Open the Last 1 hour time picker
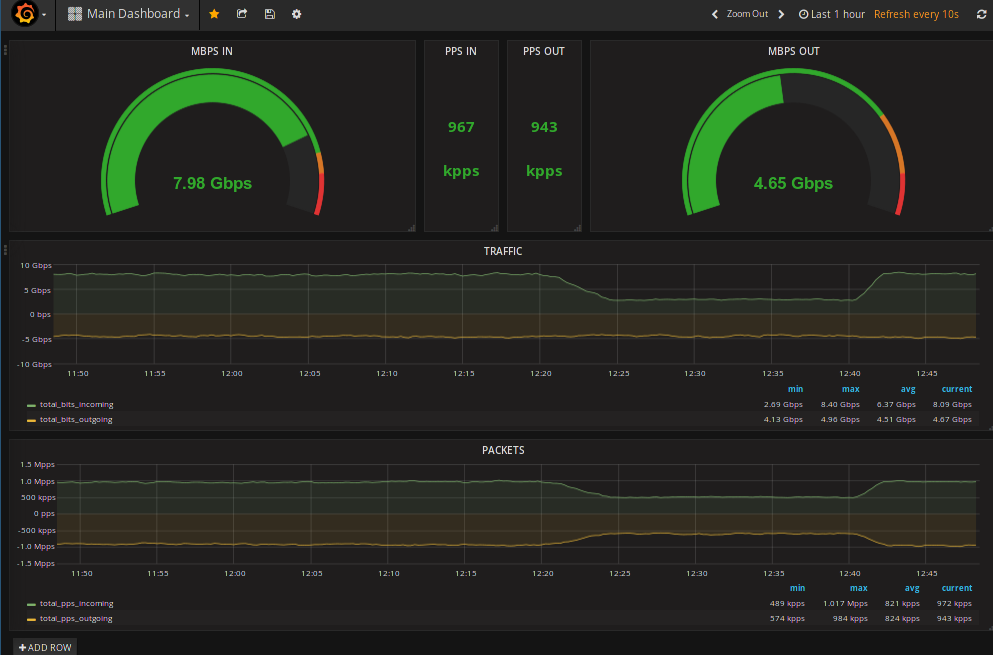The image size is (993, 655). (832, 14)
